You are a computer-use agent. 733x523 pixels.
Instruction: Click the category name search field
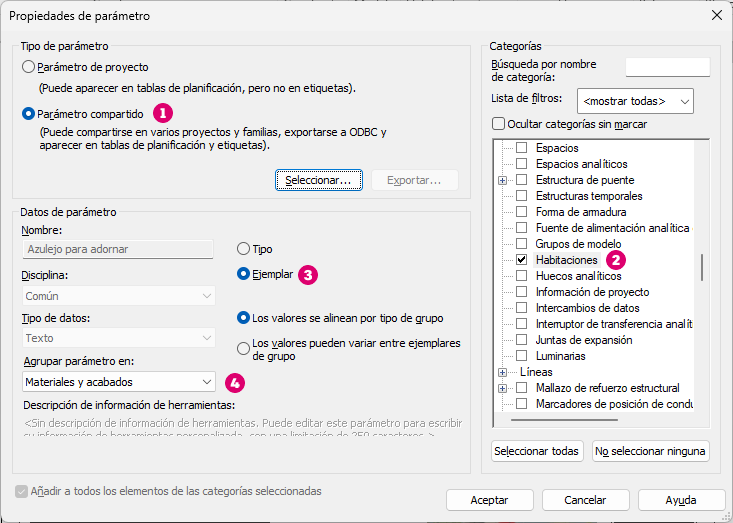pyautogui.click(x=667, y=67)
